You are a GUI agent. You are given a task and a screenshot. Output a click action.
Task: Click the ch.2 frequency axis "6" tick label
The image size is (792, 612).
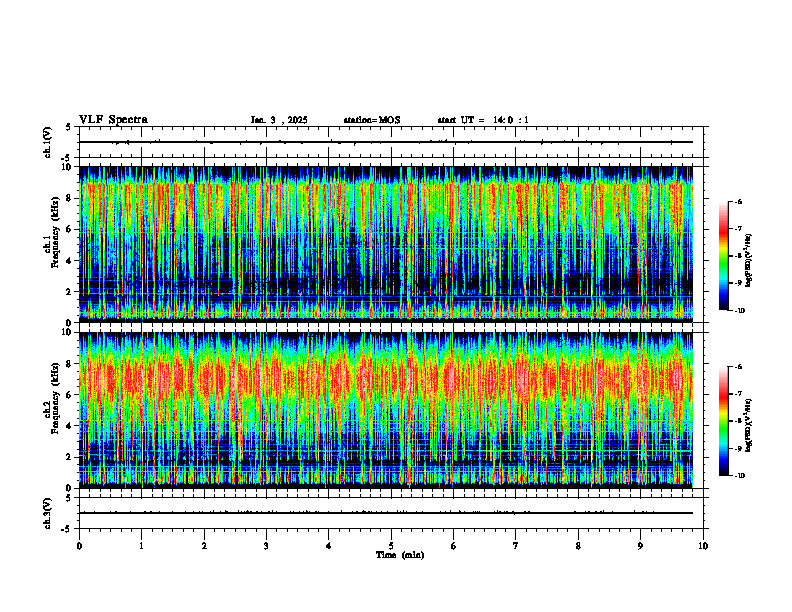(69, 394)
